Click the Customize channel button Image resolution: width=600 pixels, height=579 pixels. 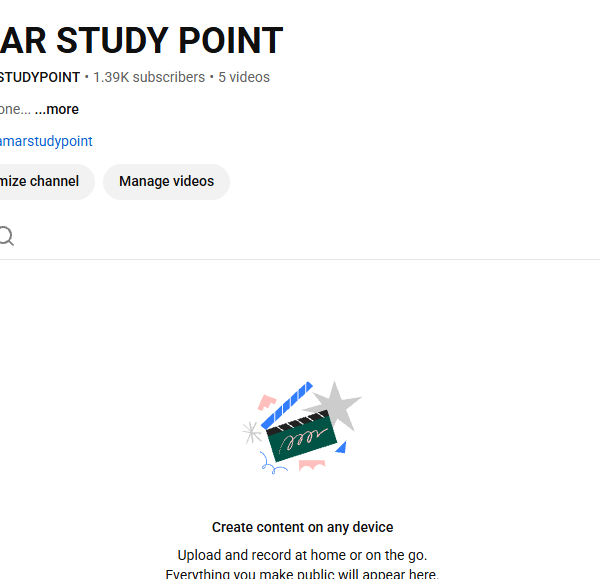(x=47, y=181)
